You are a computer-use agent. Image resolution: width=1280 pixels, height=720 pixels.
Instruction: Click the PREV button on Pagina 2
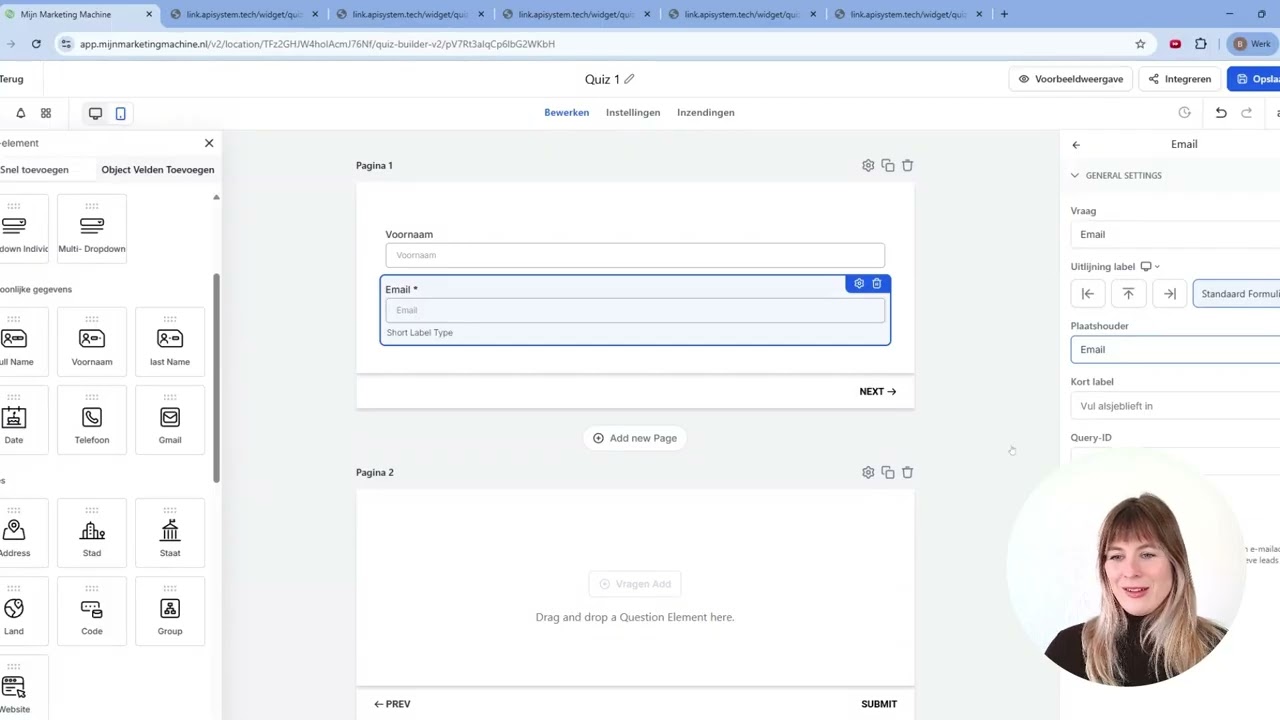(x=392, y=704)
